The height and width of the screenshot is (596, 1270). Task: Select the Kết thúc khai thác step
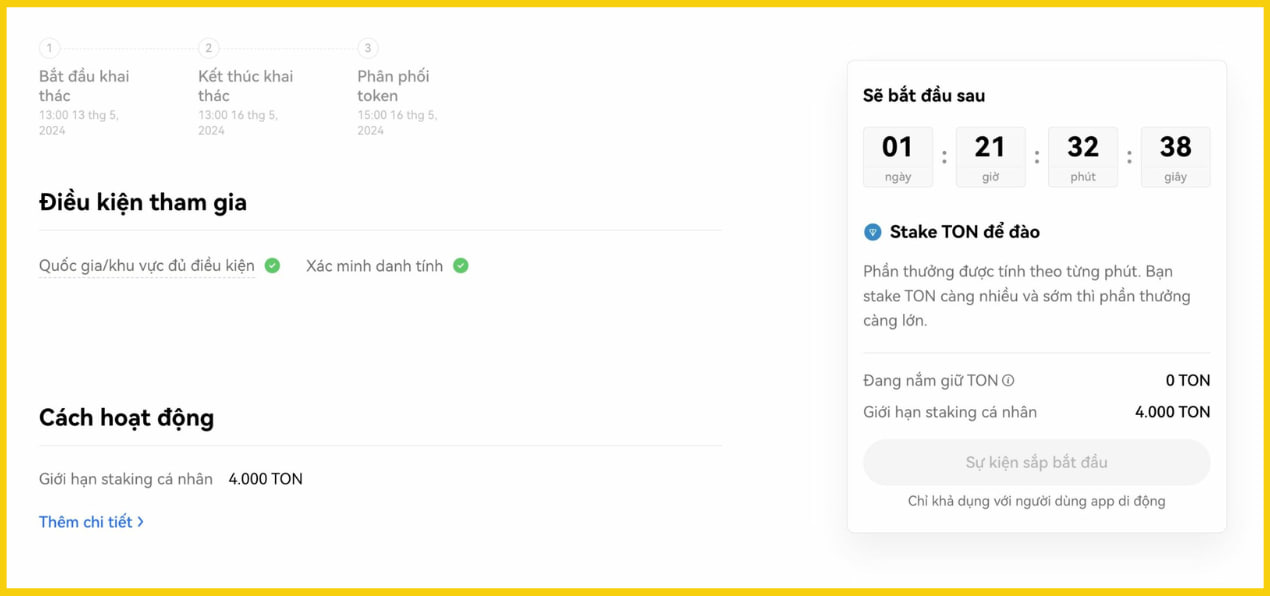[x=245, y=86]
